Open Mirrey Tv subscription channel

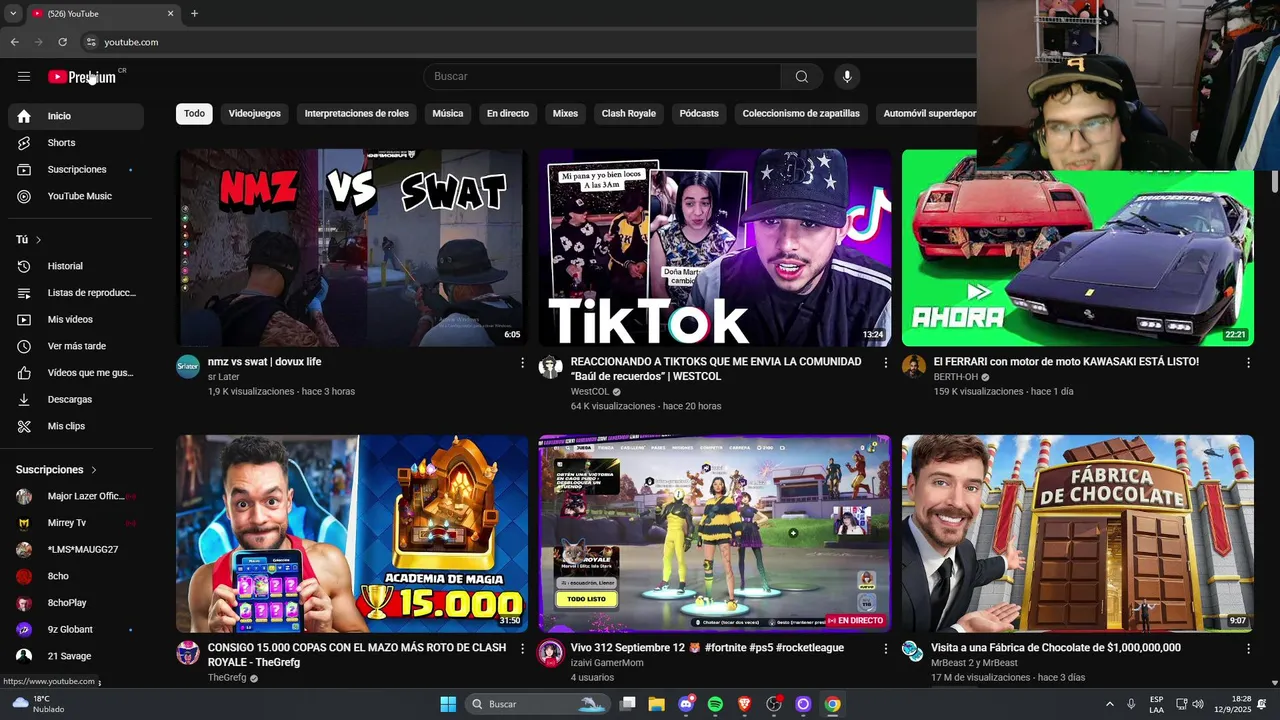[x=76, y=523]
